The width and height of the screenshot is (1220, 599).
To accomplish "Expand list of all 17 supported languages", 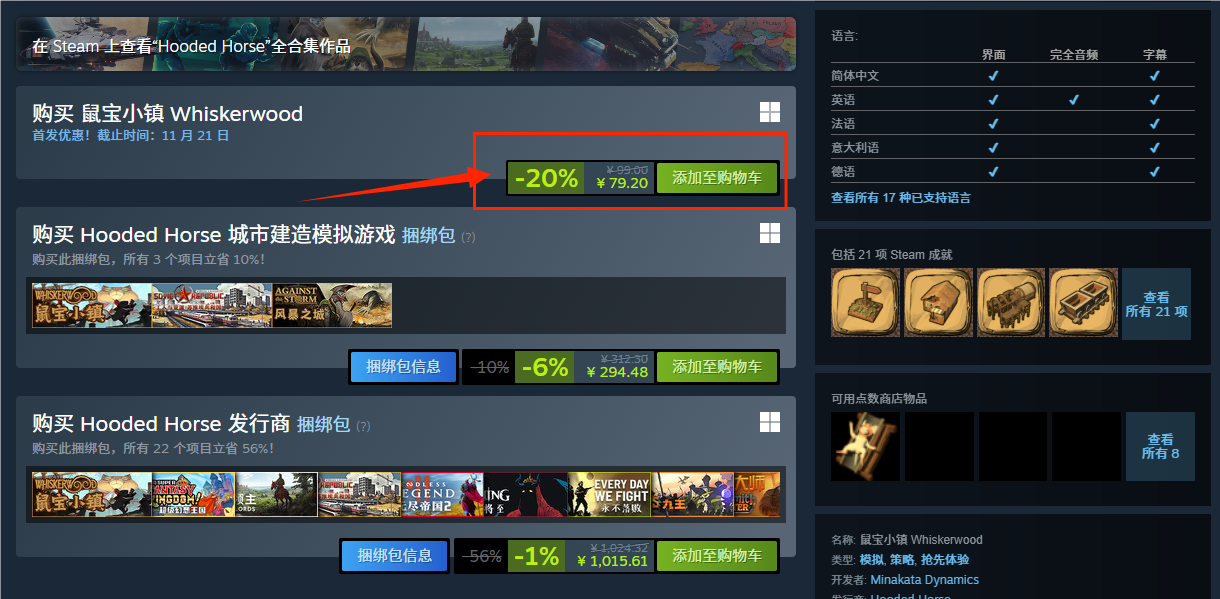I will [900, 198].
